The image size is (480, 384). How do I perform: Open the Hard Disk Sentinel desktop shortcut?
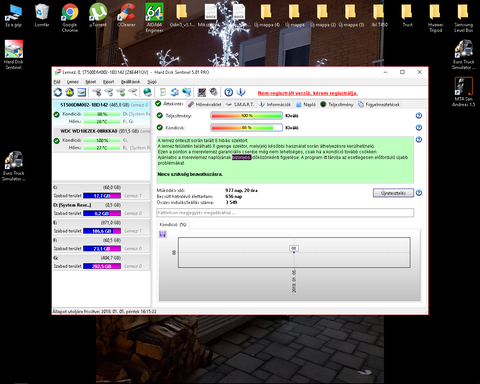pos(13,54)
